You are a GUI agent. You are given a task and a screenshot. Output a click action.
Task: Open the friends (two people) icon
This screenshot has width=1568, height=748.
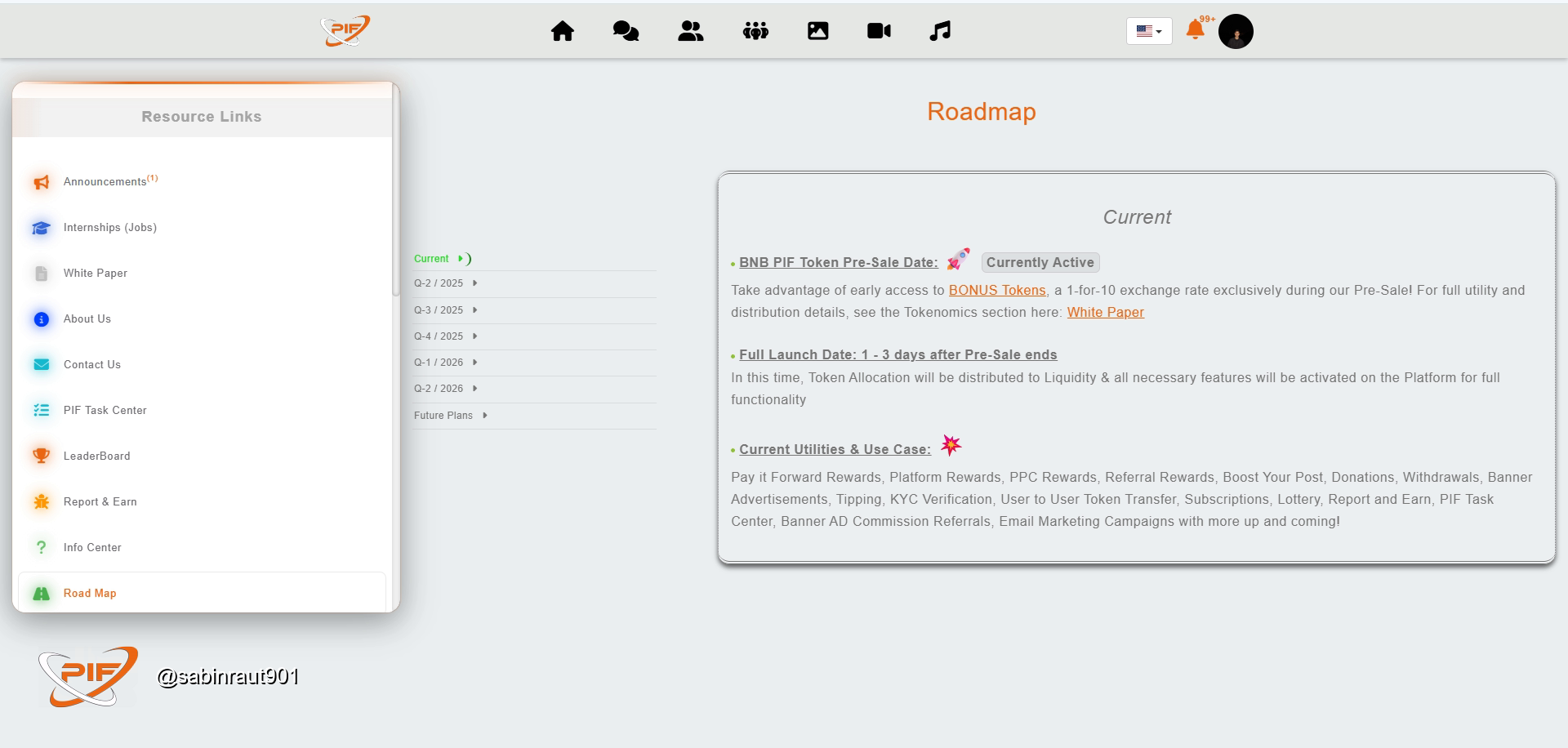coord(691,31)
